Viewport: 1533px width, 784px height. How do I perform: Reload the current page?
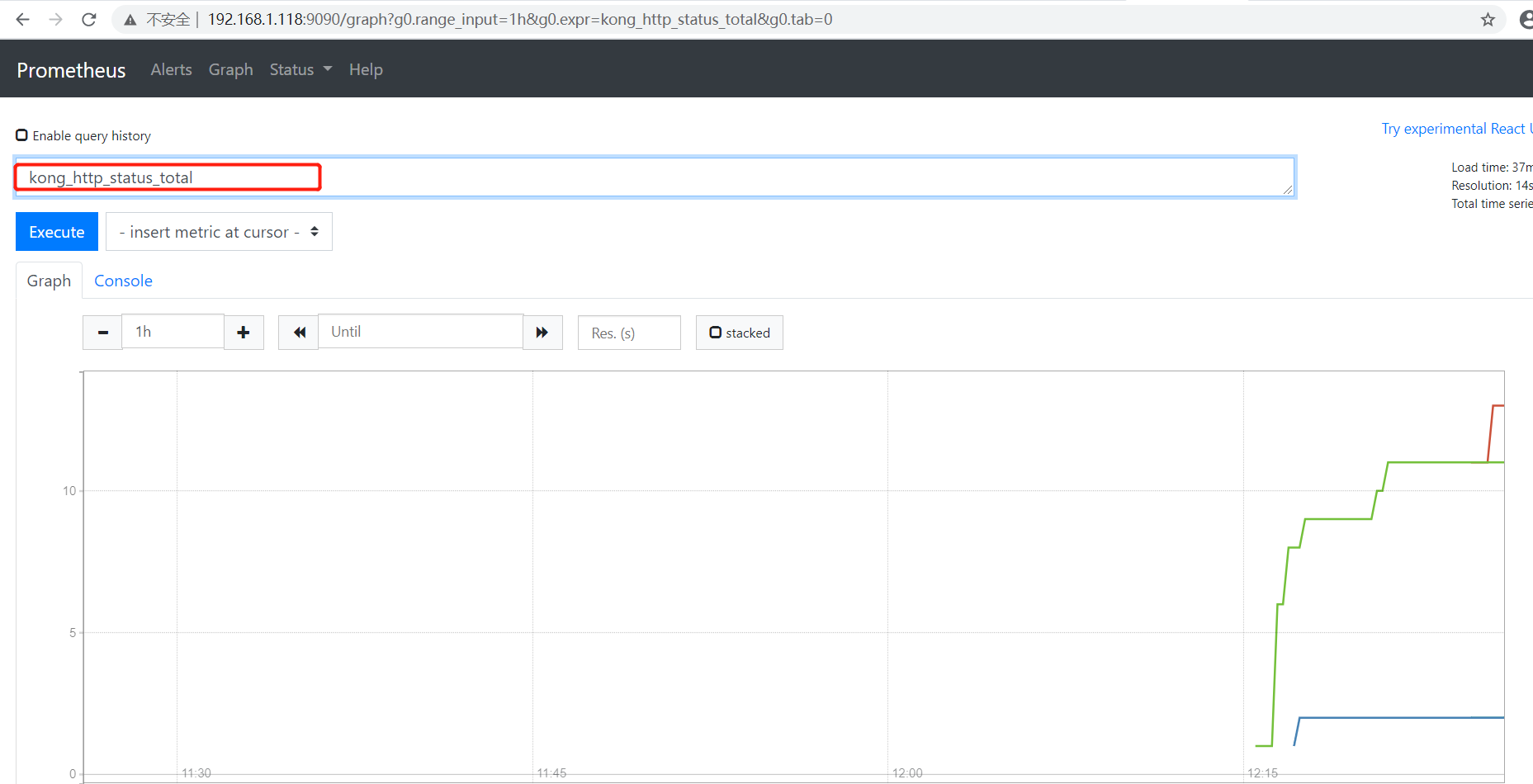click(x=88, y=19)
